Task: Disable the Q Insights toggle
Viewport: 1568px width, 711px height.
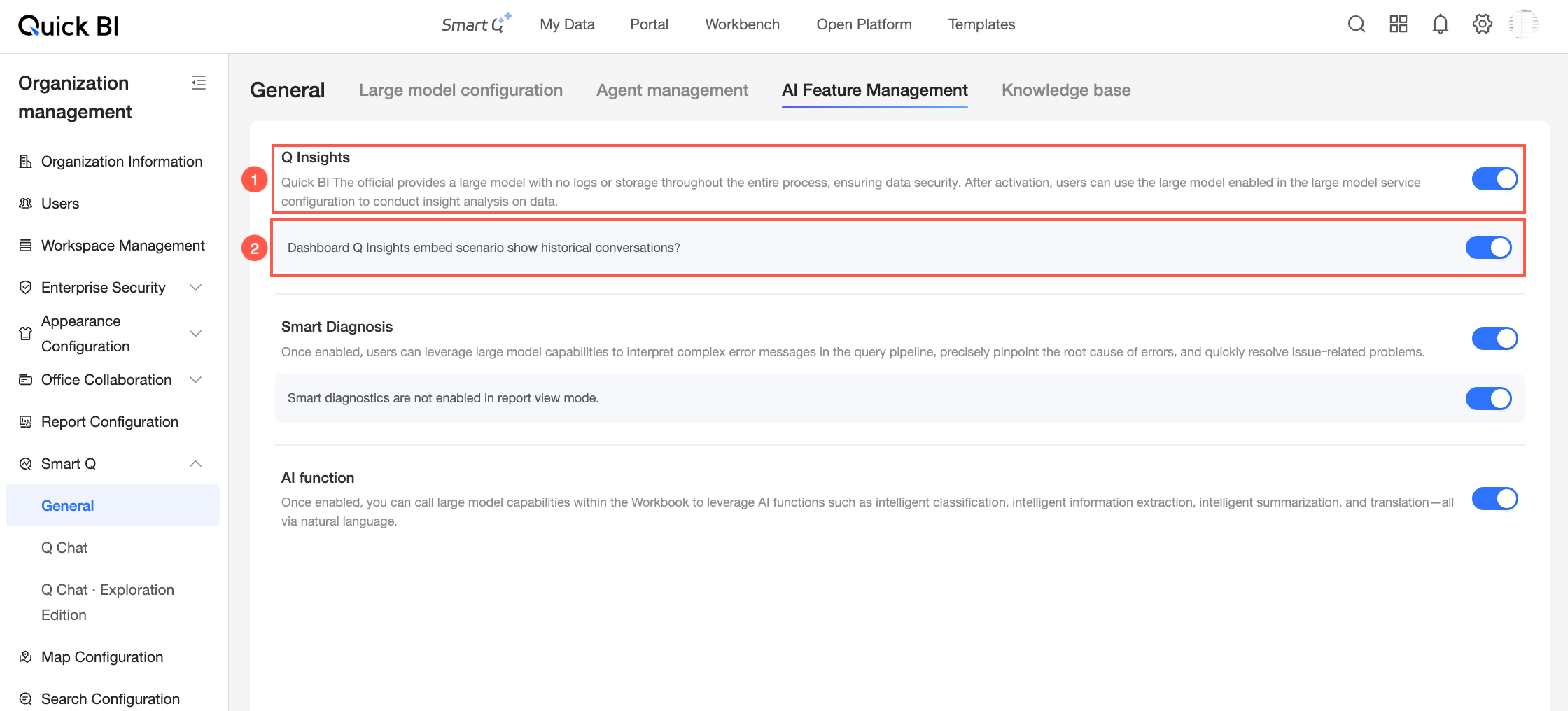Action: coord(1494,178)
